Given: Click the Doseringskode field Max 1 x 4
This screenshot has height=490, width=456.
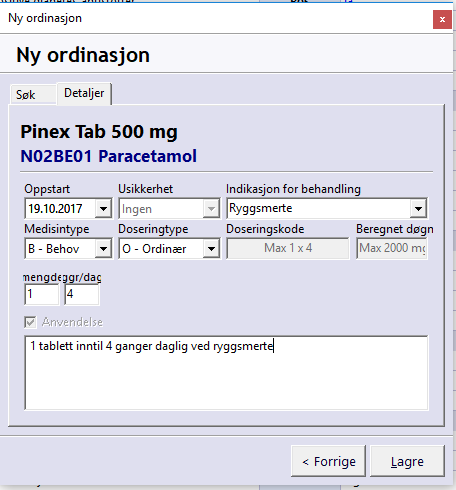Looking at the screenshot, I should [288, 248].
